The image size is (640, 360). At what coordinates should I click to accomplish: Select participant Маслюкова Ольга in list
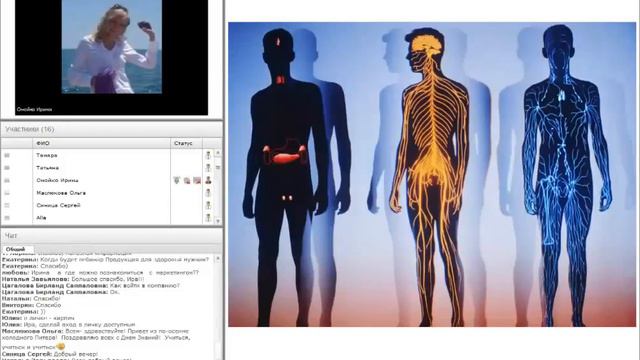click(61, 193)
